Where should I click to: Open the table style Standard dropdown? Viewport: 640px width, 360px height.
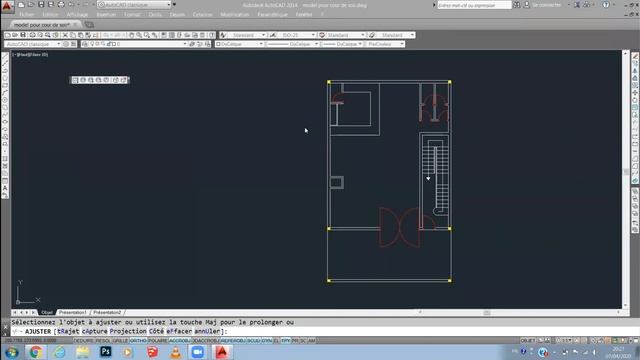pyautogui.click(x=345, y=35)
